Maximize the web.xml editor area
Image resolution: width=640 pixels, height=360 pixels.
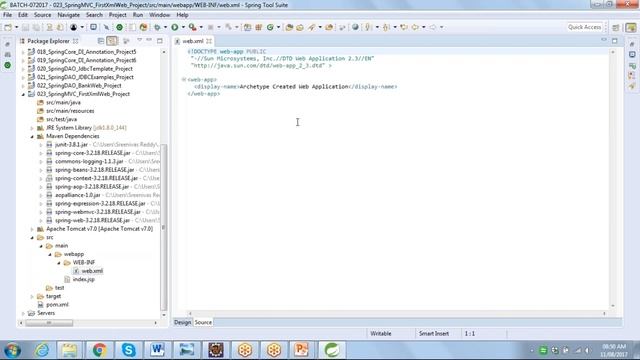tap(614, 40)
